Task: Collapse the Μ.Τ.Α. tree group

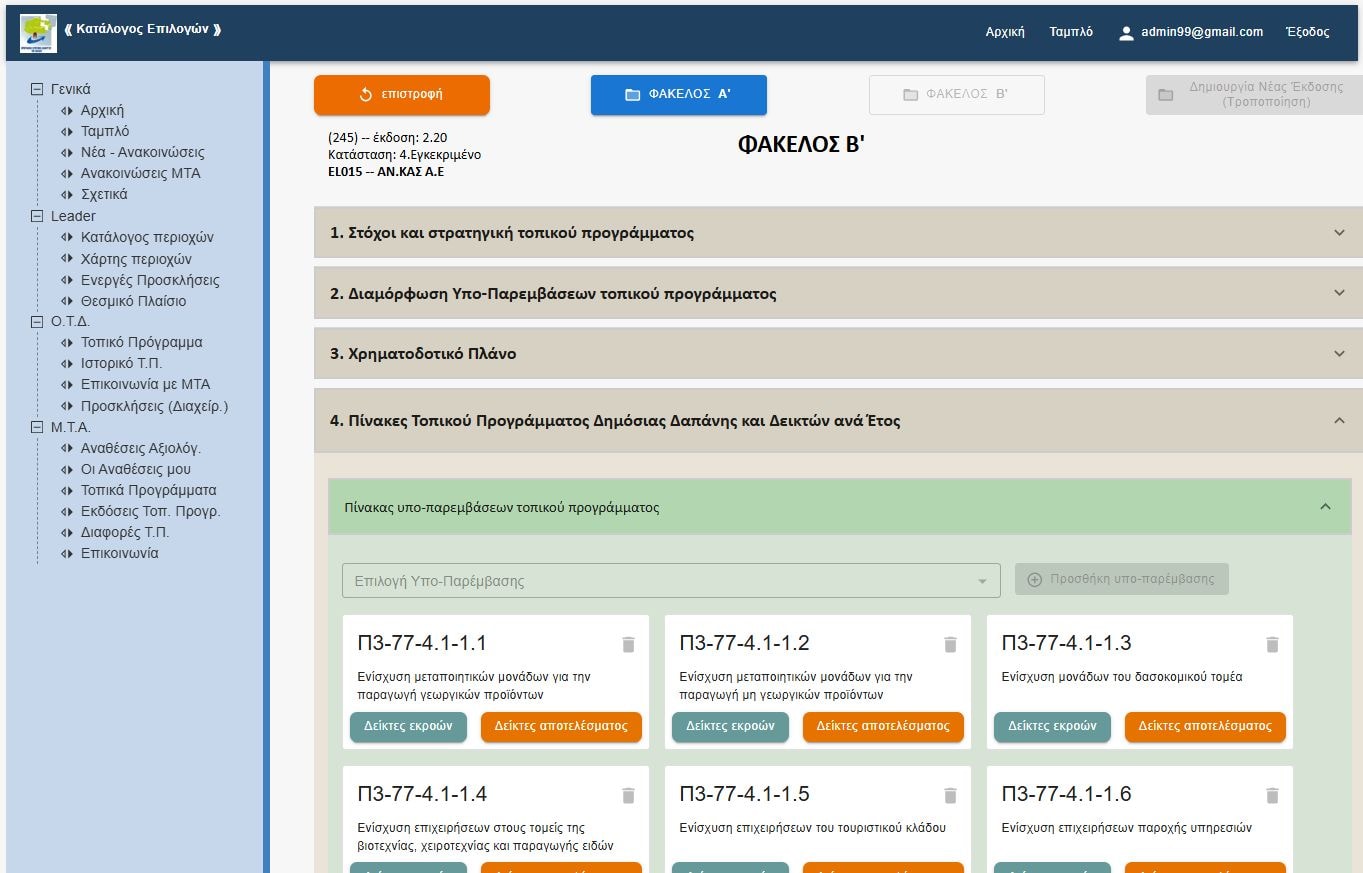Action: [x=38, y=427]
